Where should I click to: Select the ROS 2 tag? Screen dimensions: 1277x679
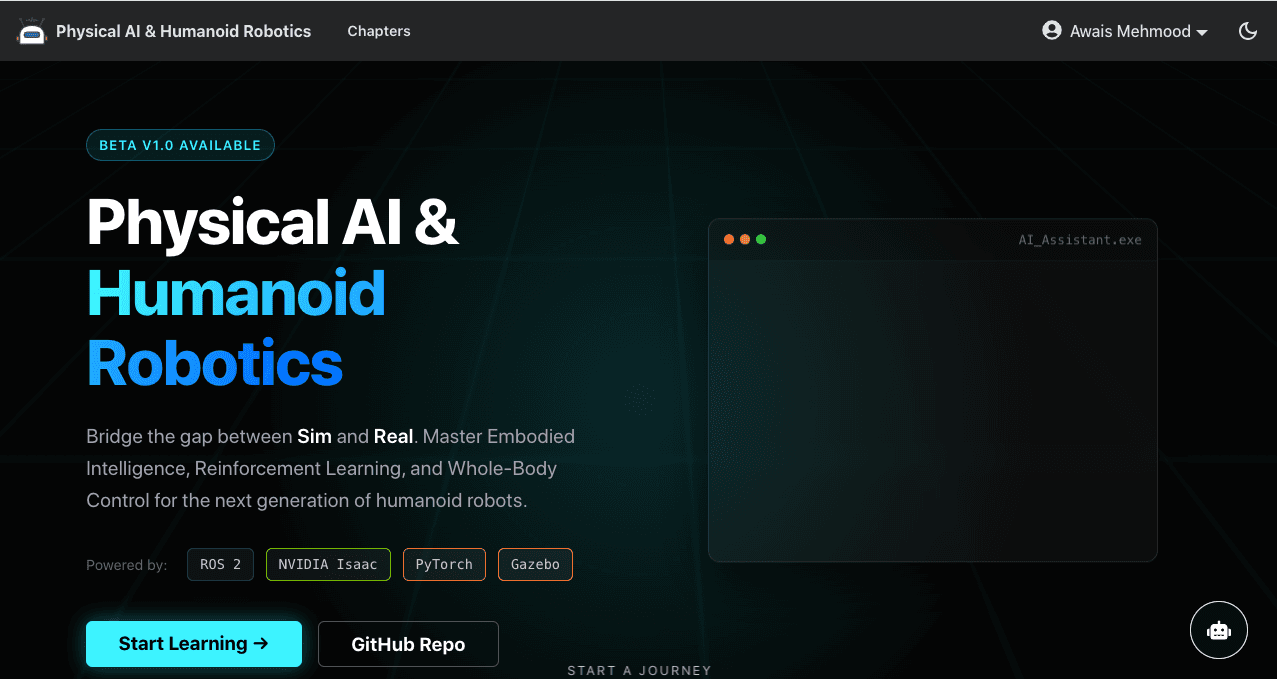[x=220, y=564]
